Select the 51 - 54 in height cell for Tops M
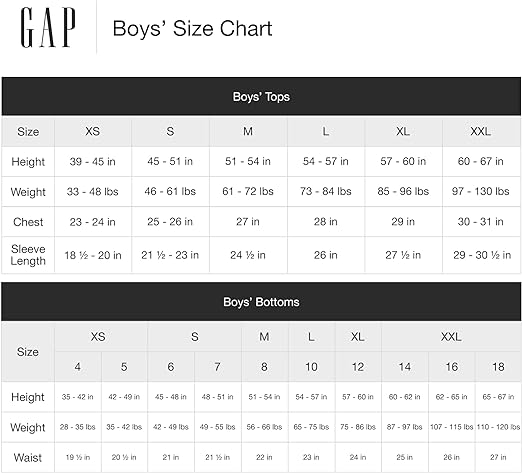The height and width of the screenshot is (473, 522). pyautogui.click(x=248, y=162)
